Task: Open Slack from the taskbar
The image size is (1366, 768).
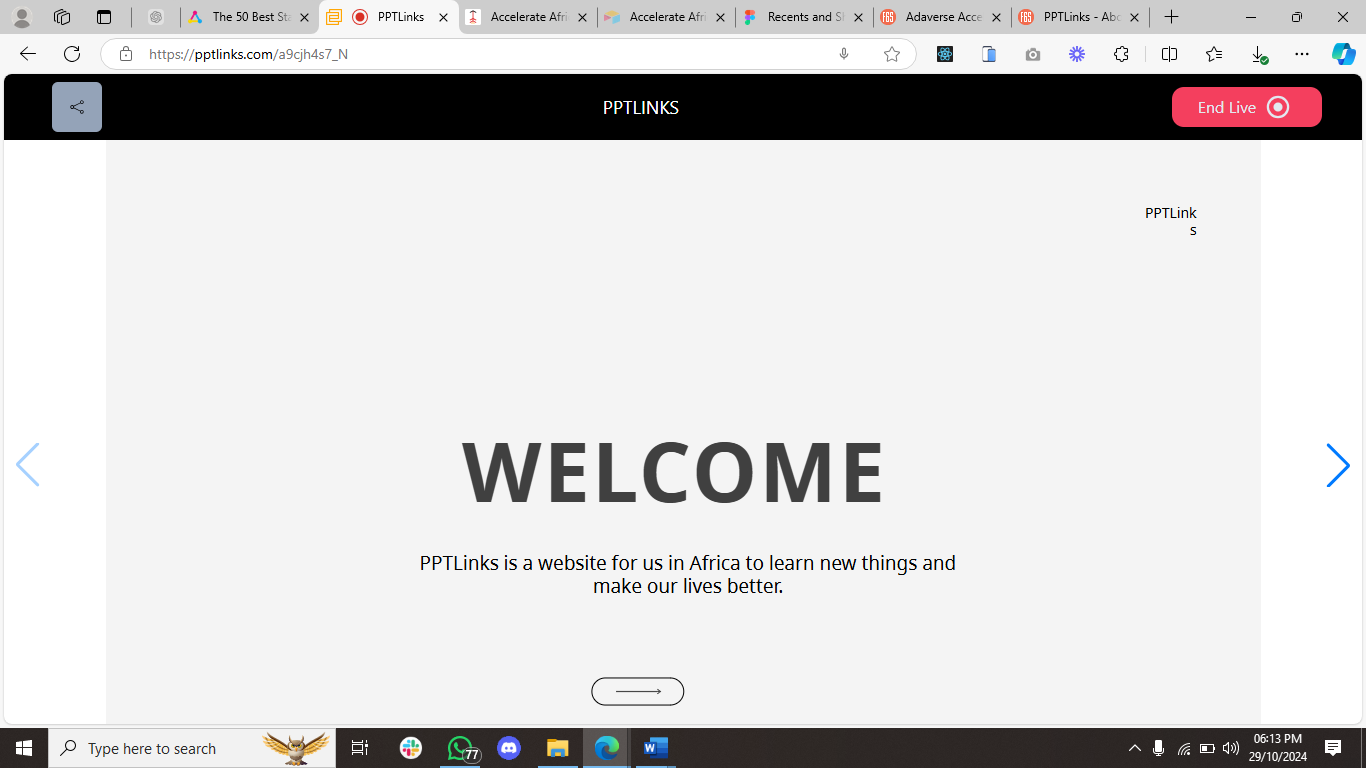Action: [x=411, y=748]
